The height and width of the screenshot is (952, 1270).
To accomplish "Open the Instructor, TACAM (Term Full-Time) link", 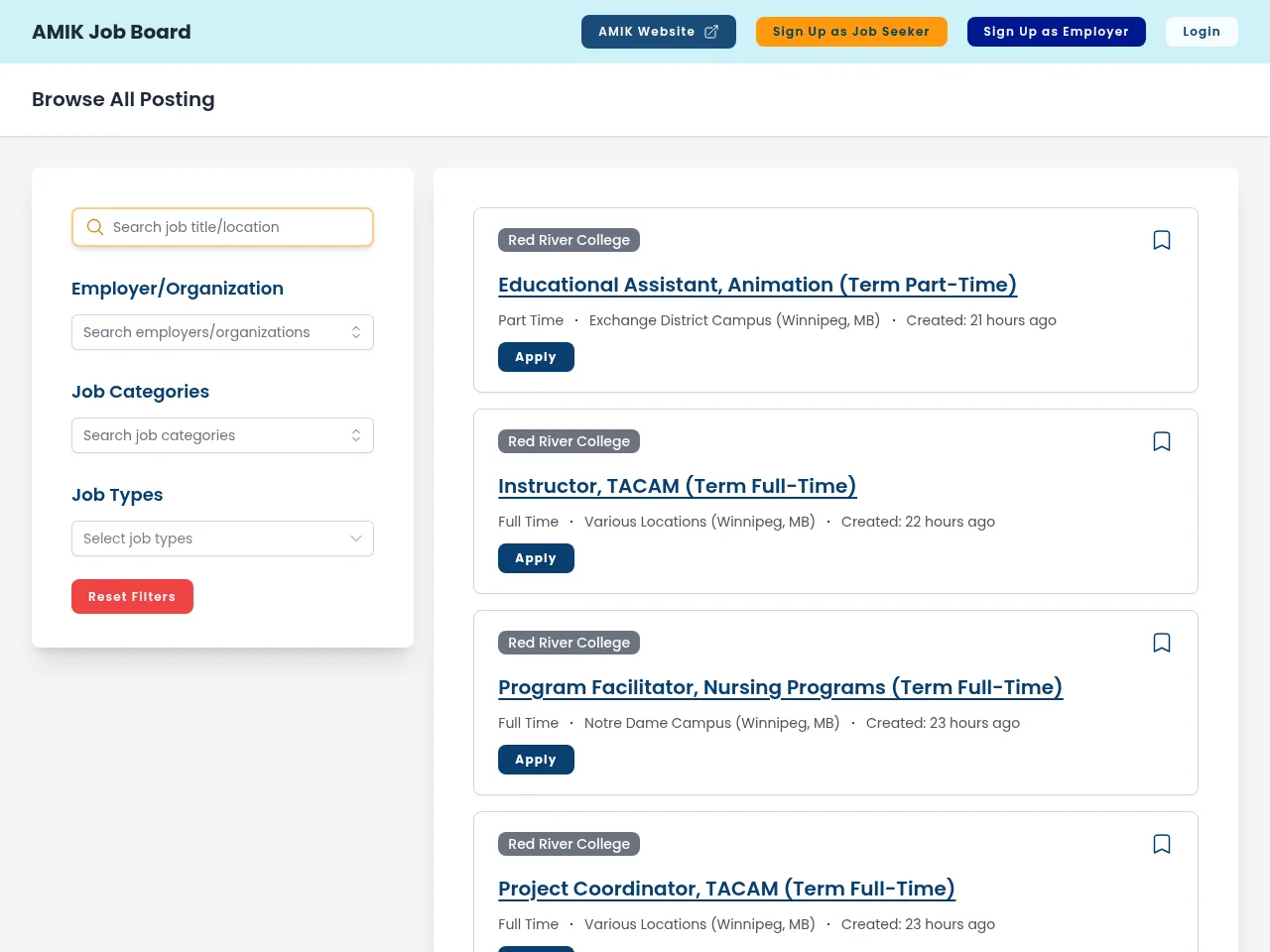I will 677,486.
